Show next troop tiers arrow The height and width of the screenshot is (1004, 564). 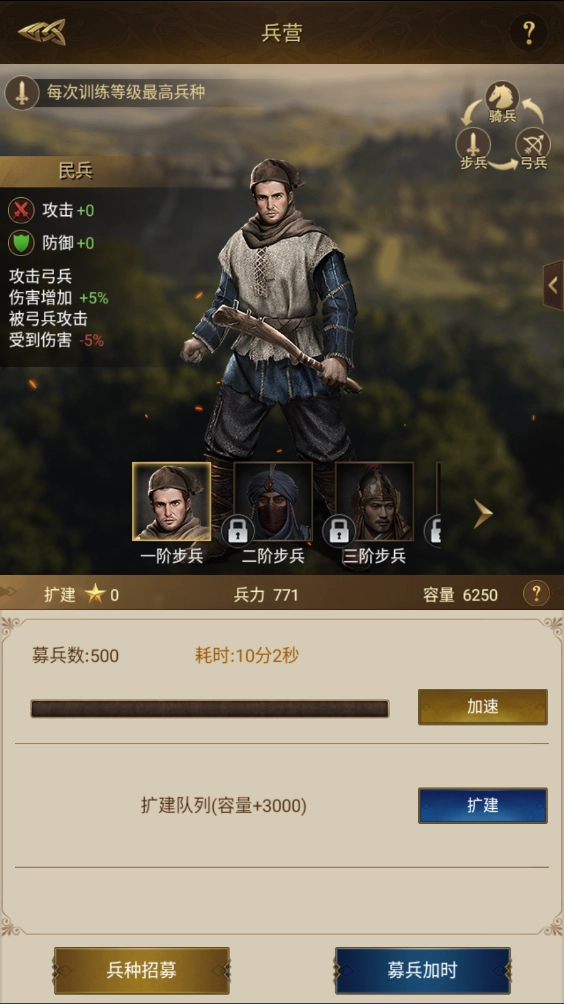(483, 514)
